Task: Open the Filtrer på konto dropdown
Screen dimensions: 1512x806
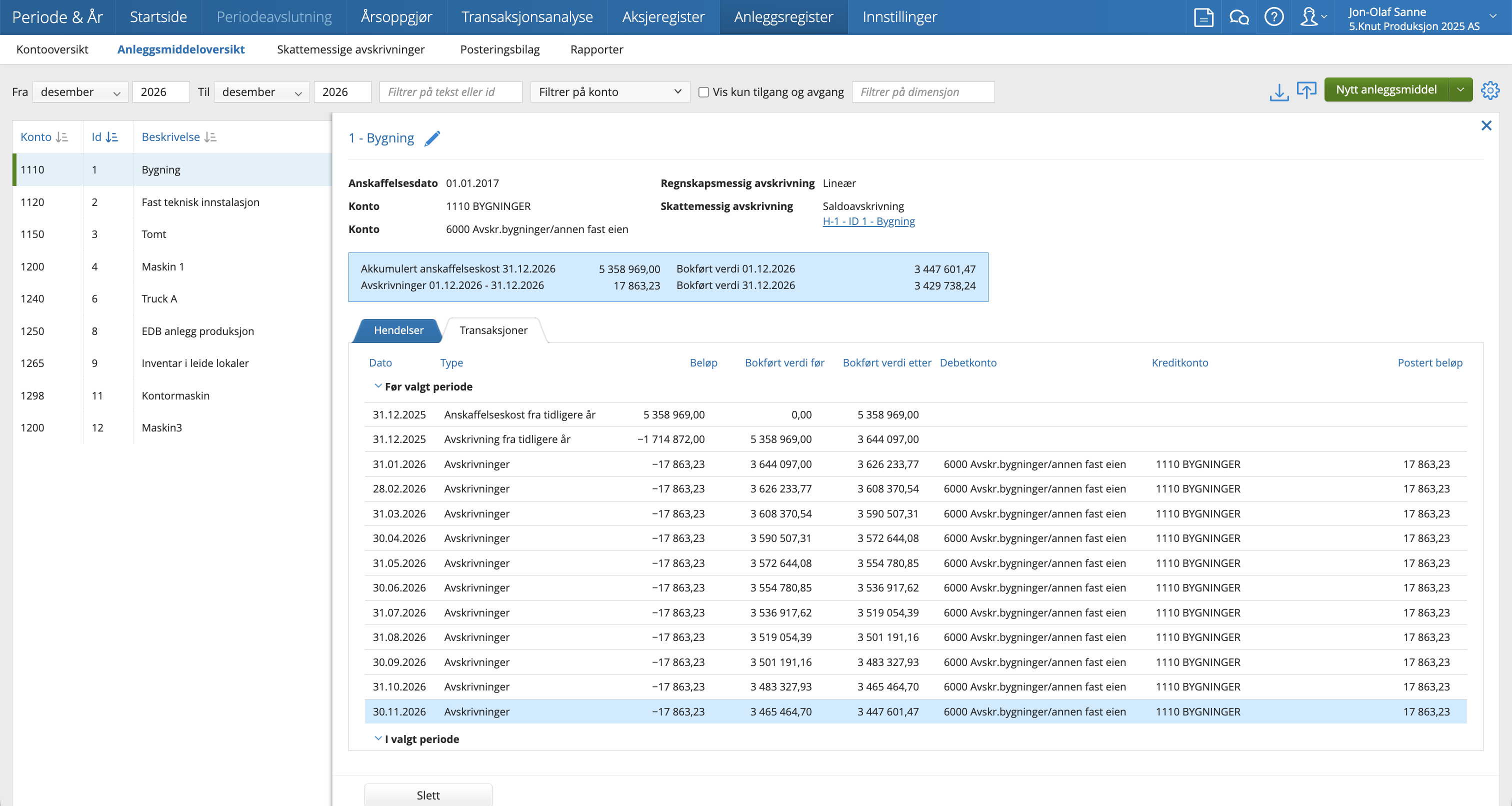Action: 610,92
